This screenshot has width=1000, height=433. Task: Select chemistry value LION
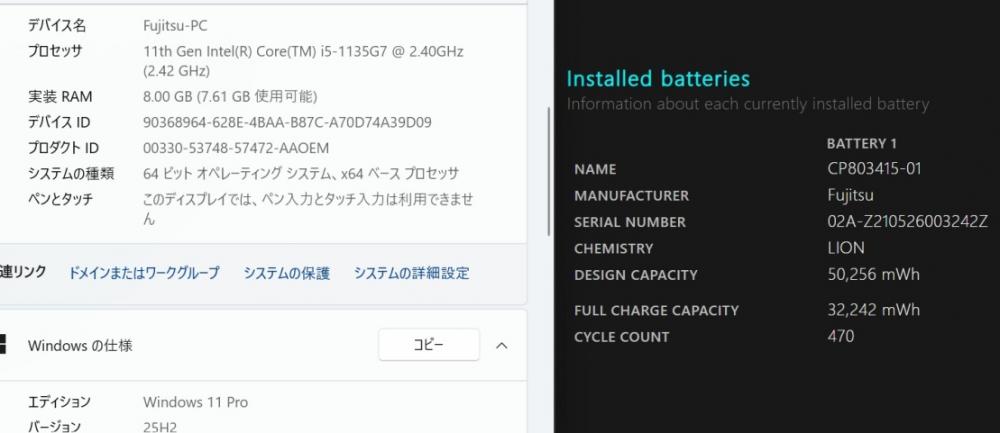pyautogui.click(x=846, y=248)
